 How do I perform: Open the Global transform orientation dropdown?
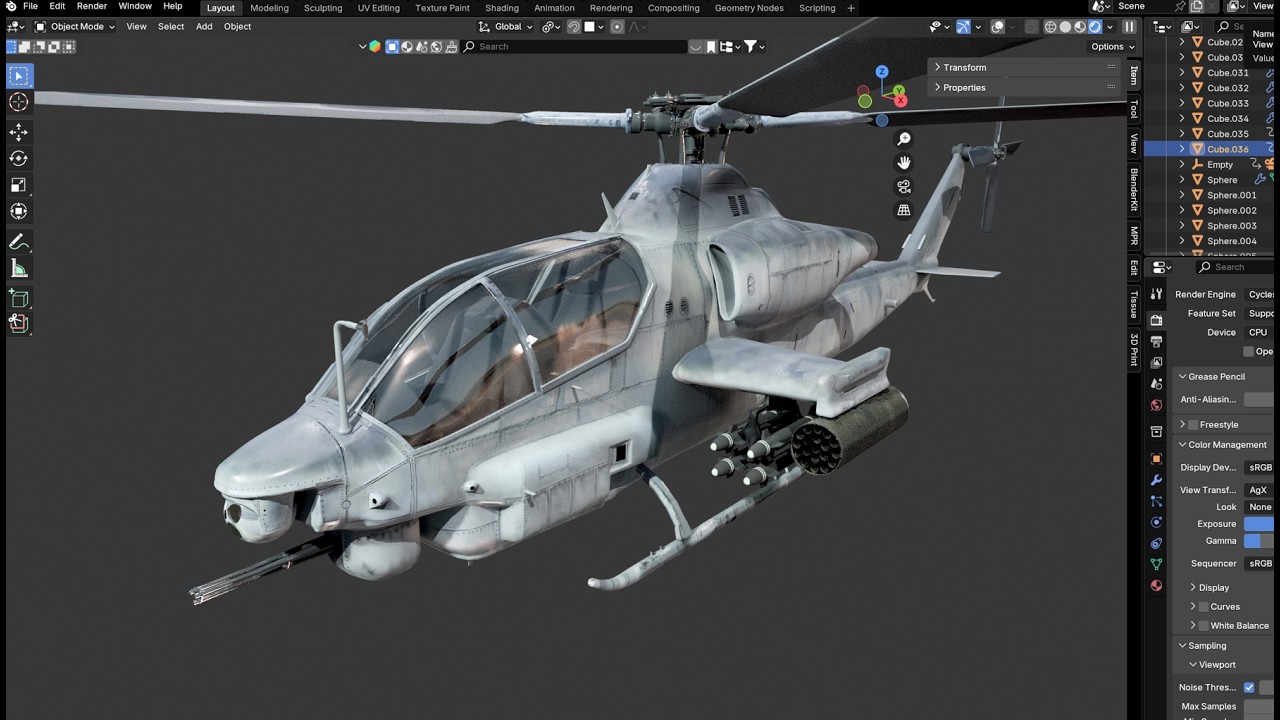point(504,27)
